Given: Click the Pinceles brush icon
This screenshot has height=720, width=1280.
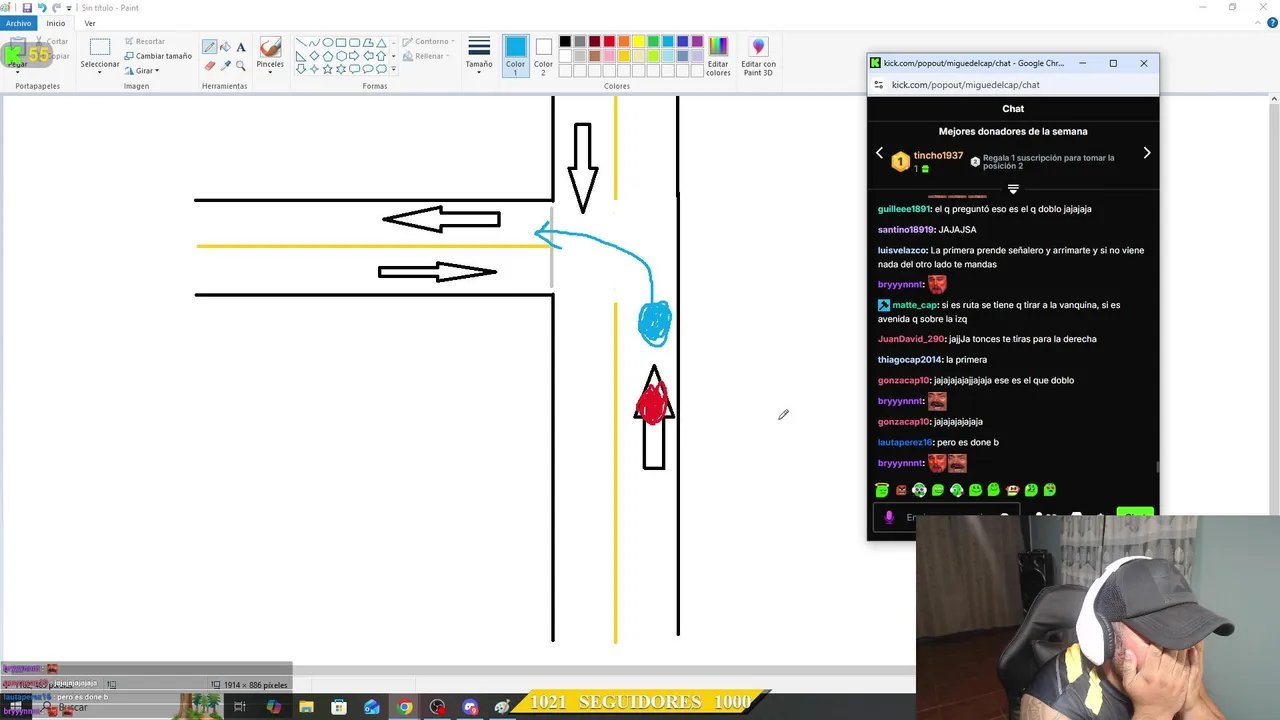Looking at the screenshot, I should pyautogui.click(x=270, y=47).
